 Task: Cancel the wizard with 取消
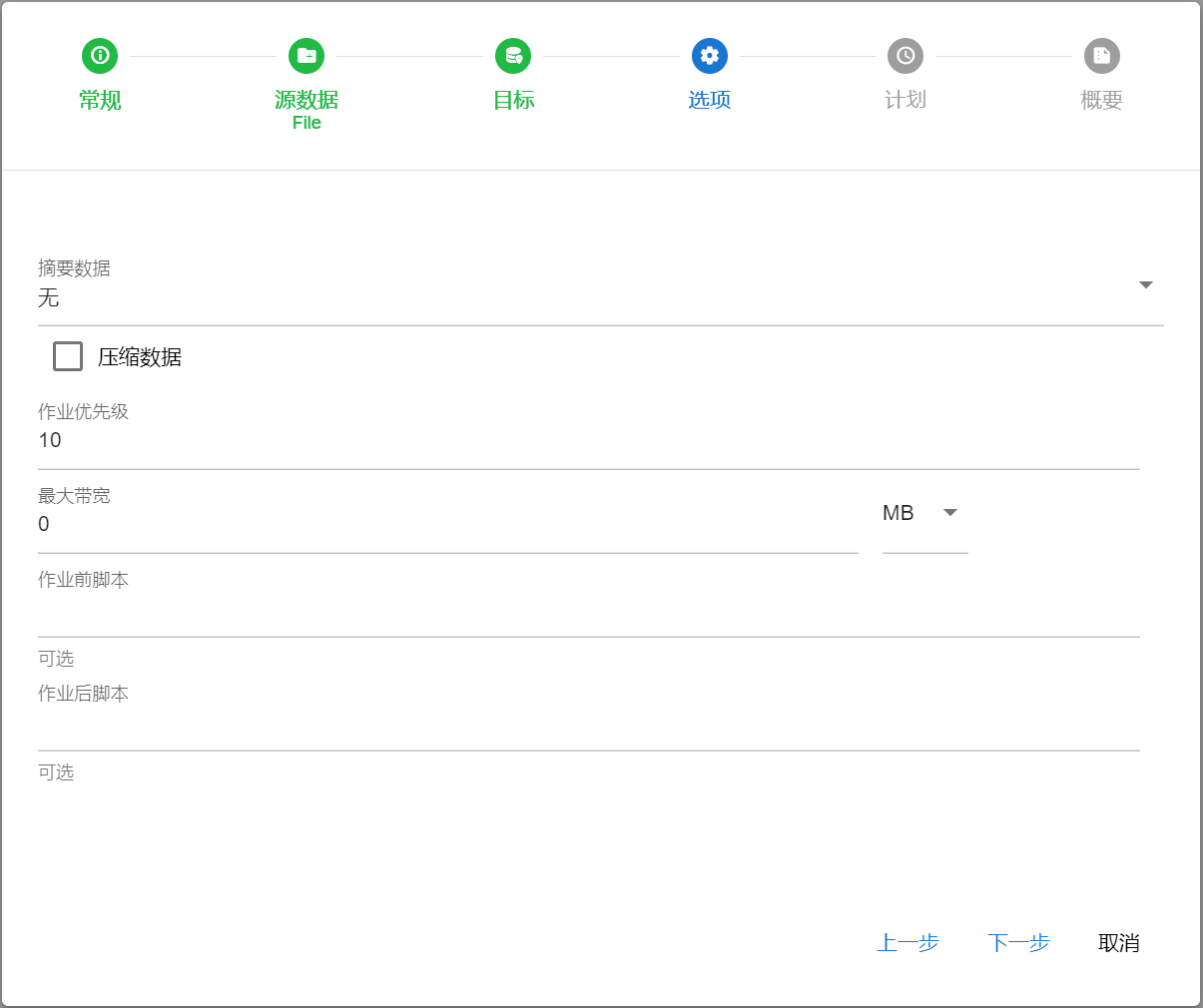click(x=1118, y=942)
